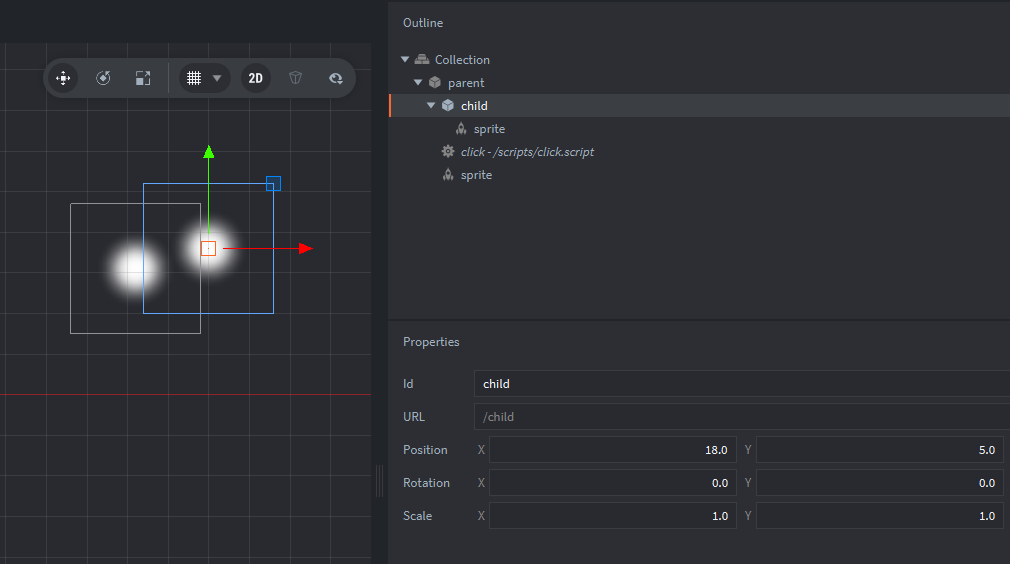Collapse the child node arrow
This screenshot has width=1010, height=564.
tap(431, 106)
